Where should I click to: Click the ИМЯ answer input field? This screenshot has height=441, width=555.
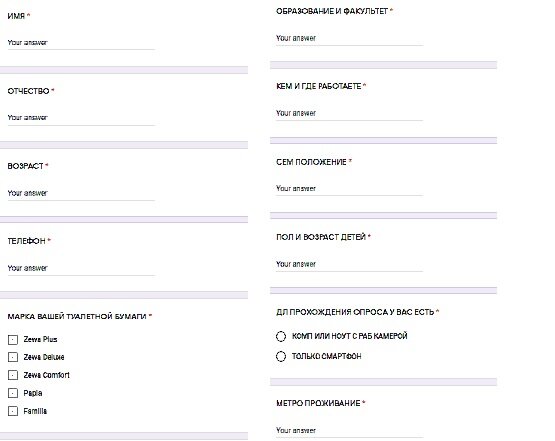pos(81,43)
